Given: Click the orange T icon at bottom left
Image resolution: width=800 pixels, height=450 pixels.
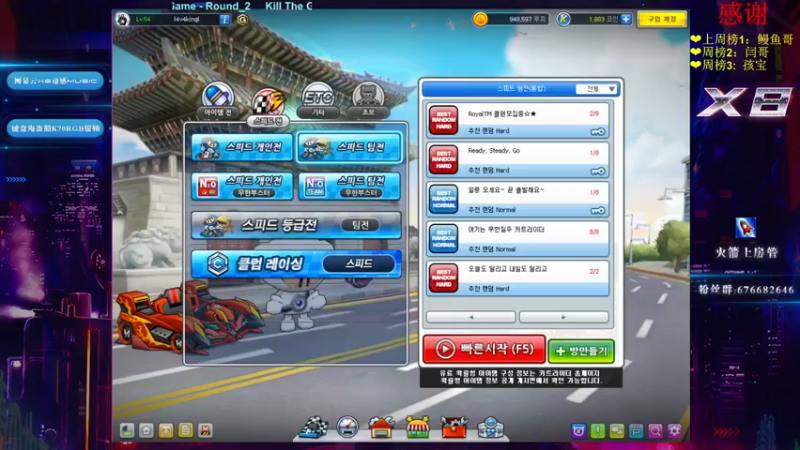Looking at the screenshot, I should click(166, 430).
